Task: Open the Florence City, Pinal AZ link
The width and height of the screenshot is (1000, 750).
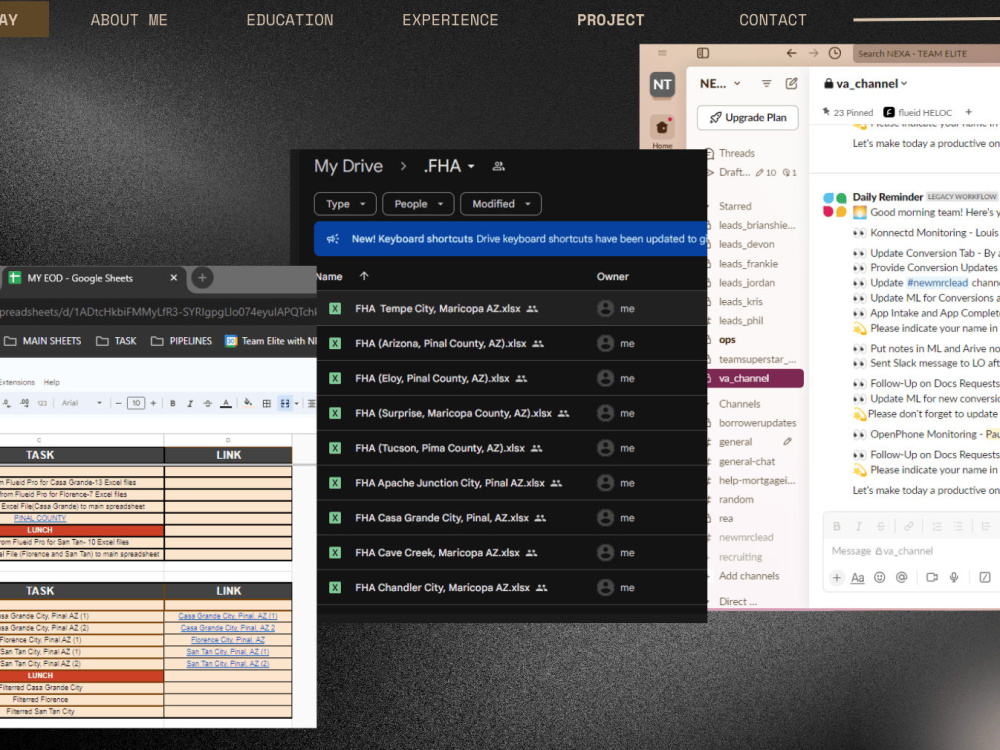Action: 228,640
